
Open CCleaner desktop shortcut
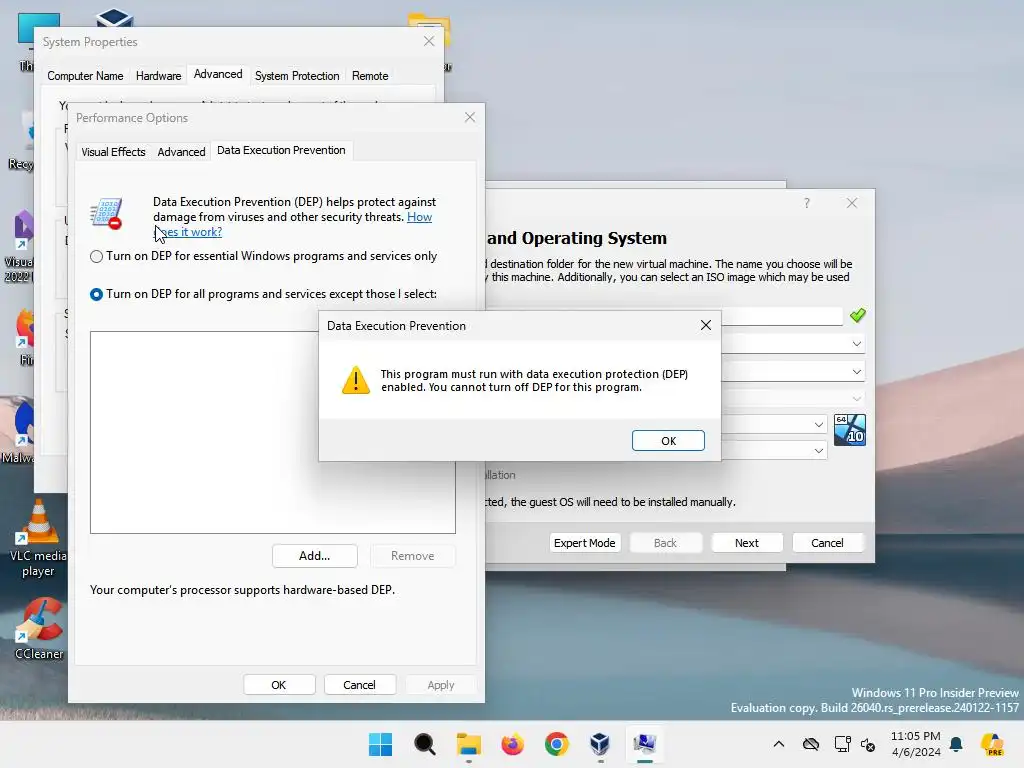(x=39, y=628)
